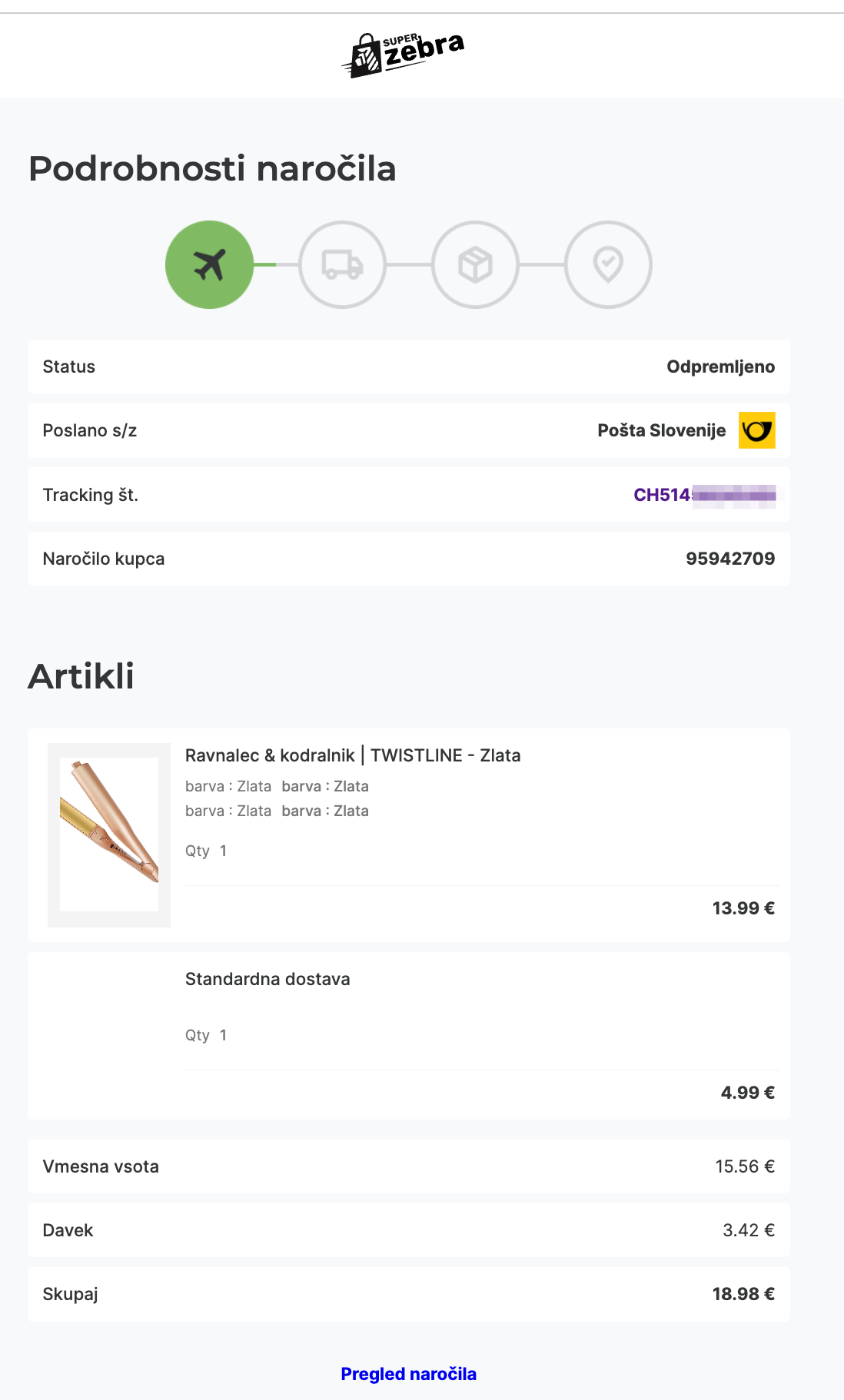This screenshot has height=1400, width=844.
Task: Click the 4.99 € shipping price
Action: [747, 1093]
